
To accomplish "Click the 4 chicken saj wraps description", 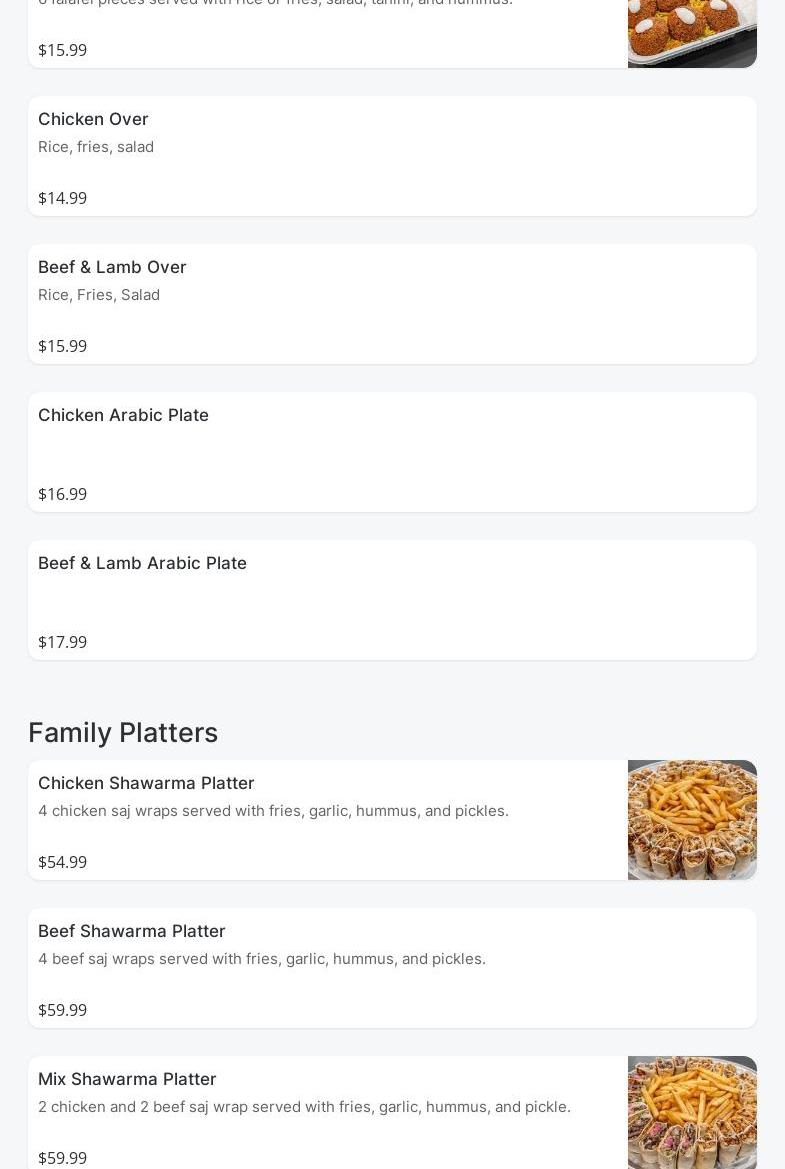I will 274,811.
